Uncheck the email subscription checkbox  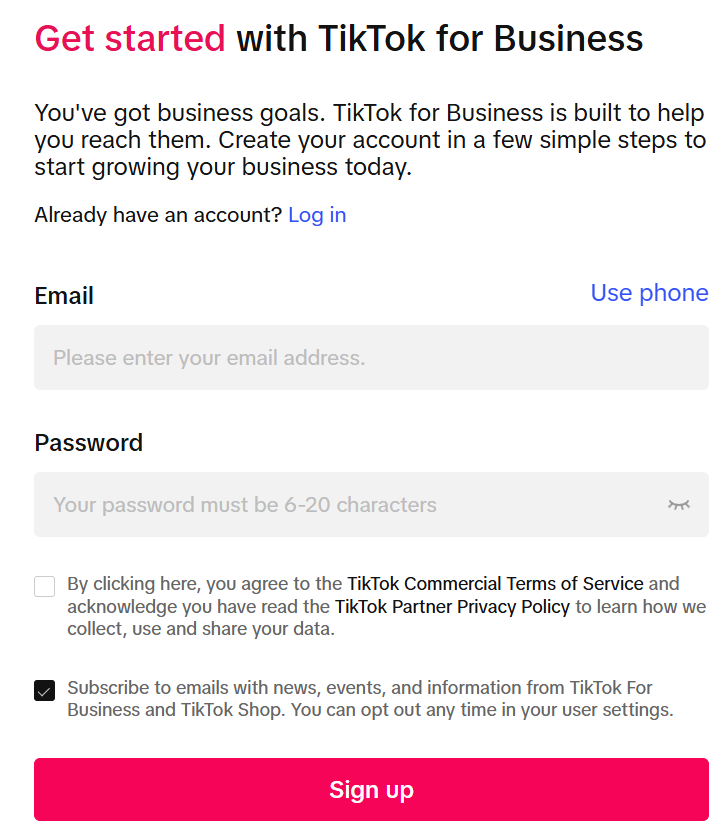click(x=45, y=691)
